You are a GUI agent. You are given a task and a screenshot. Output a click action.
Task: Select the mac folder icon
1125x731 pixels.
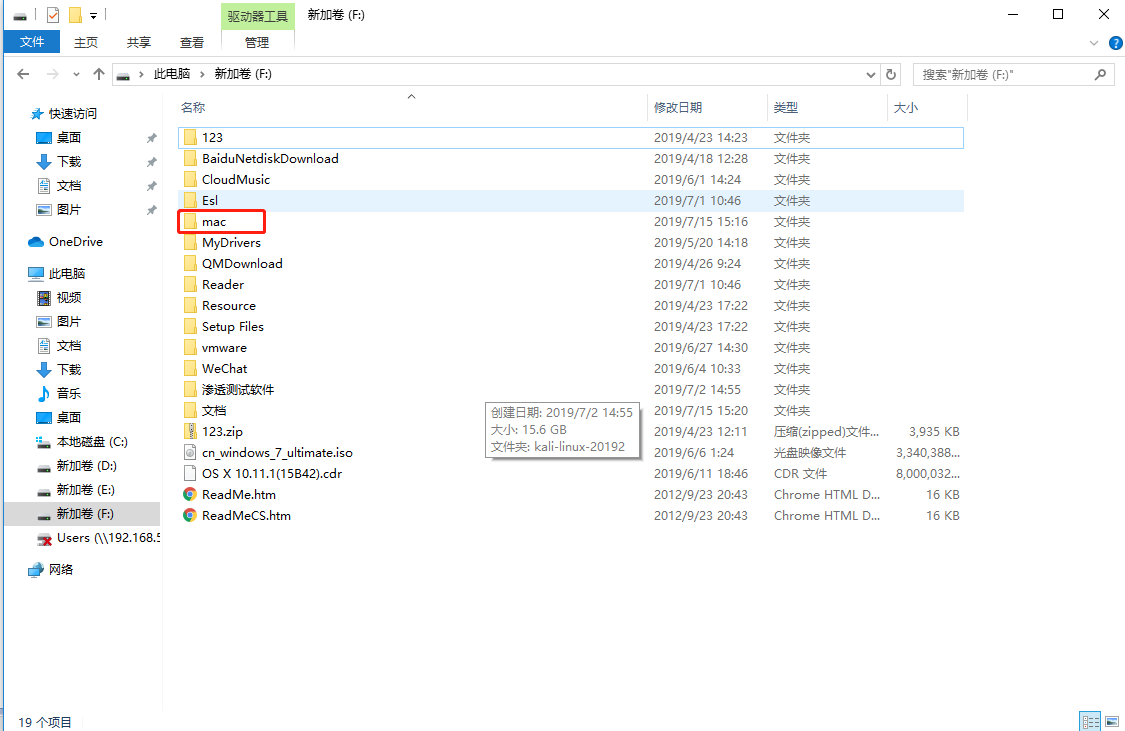point(190,222)
